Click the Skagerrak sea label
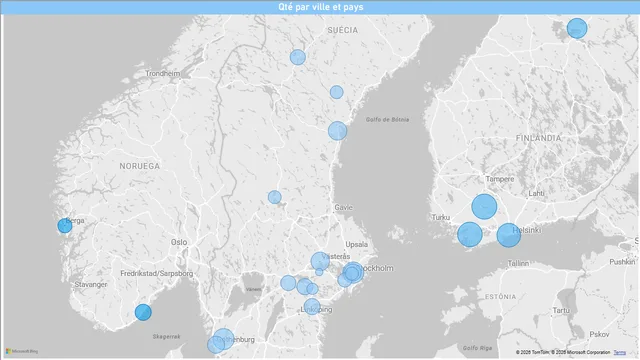640x360 pixels. coord(166,337)
